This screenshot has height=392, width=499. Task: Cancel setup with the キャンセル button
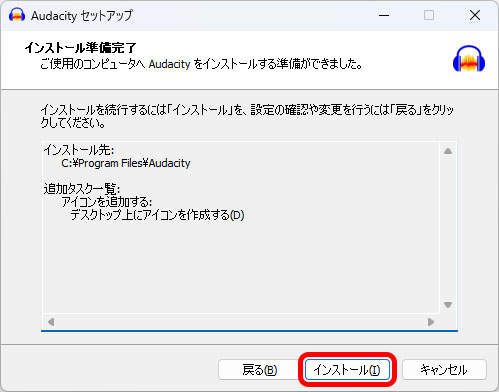[x=444, y=370]
